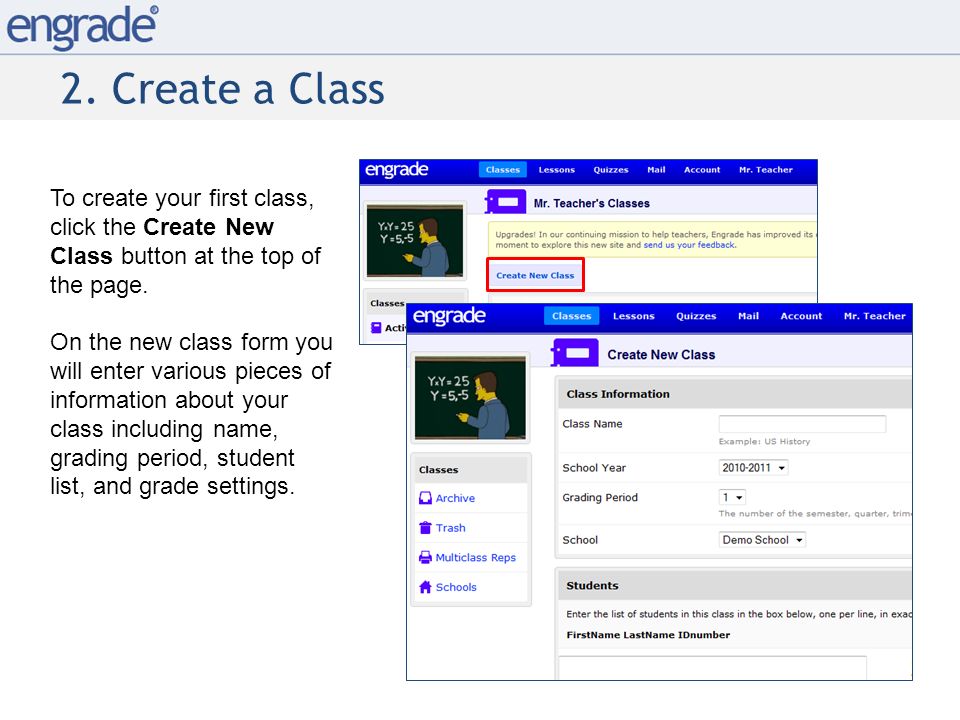Select Classes tab in back window
The width and height of the screenshot is (960, 720).
point(503,170)
